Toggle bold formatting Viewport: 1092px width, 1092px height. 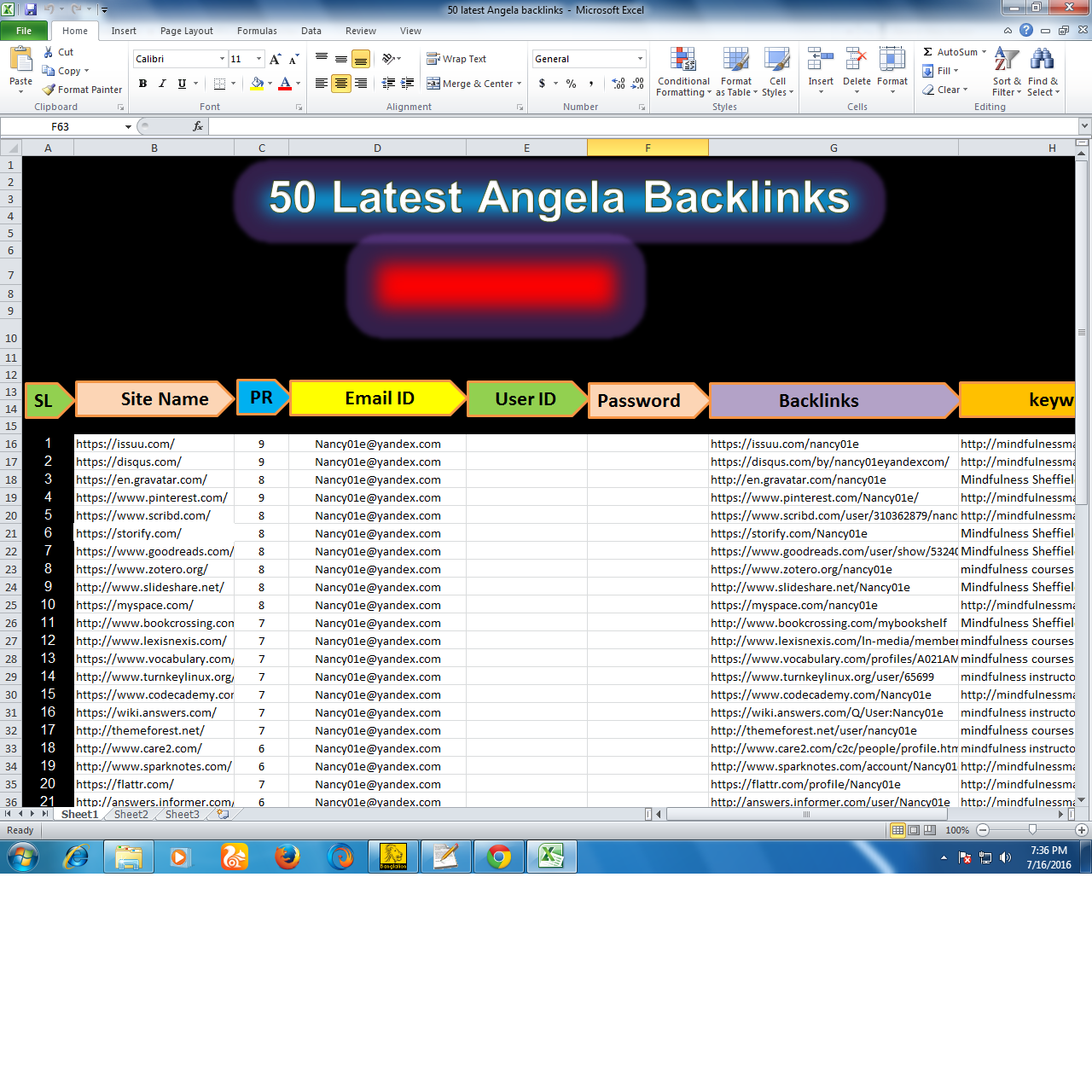click(142, 84)
